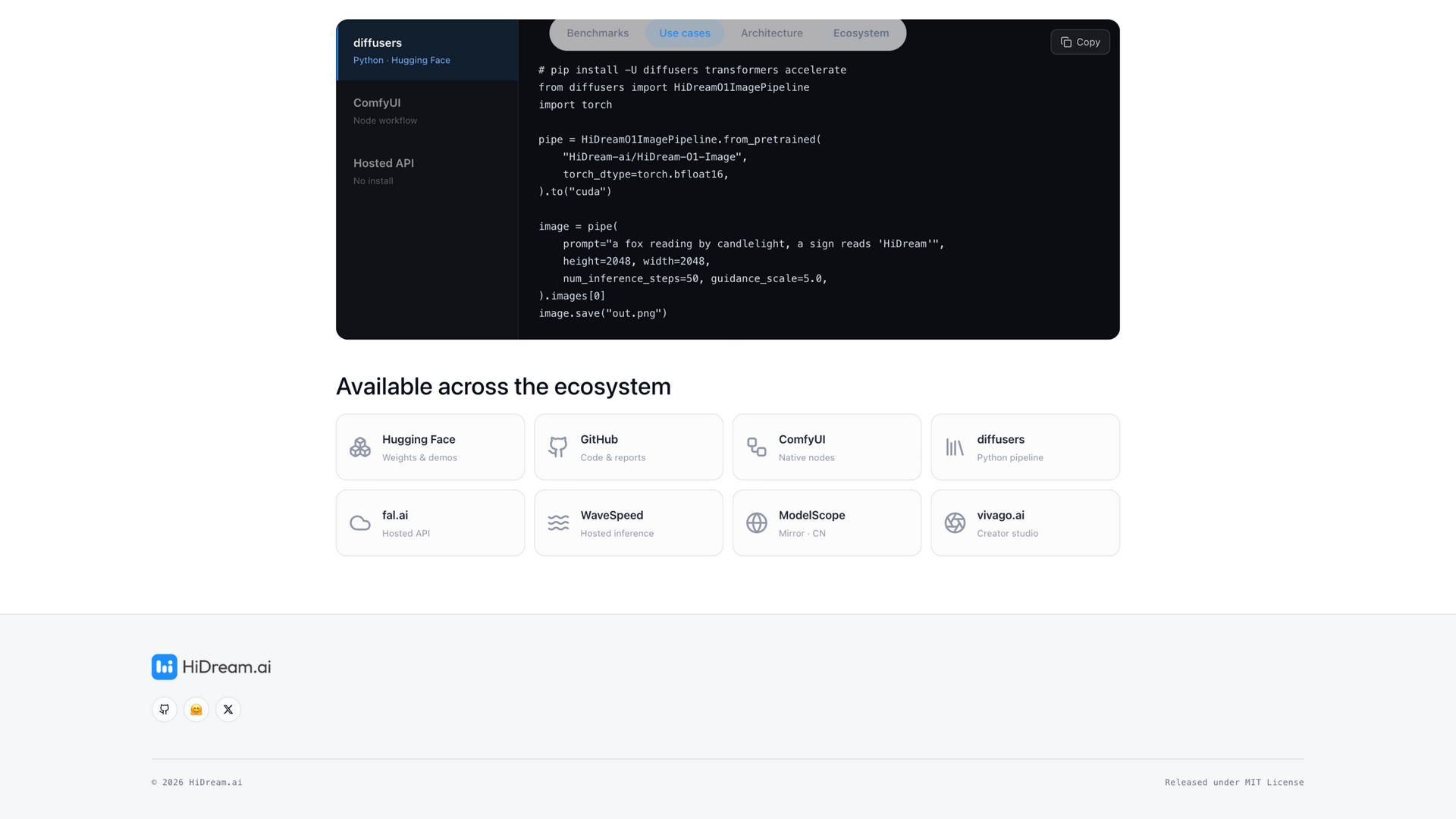Select the Hosted API no-install option
Screen dimensions: 1456x819
428,171
